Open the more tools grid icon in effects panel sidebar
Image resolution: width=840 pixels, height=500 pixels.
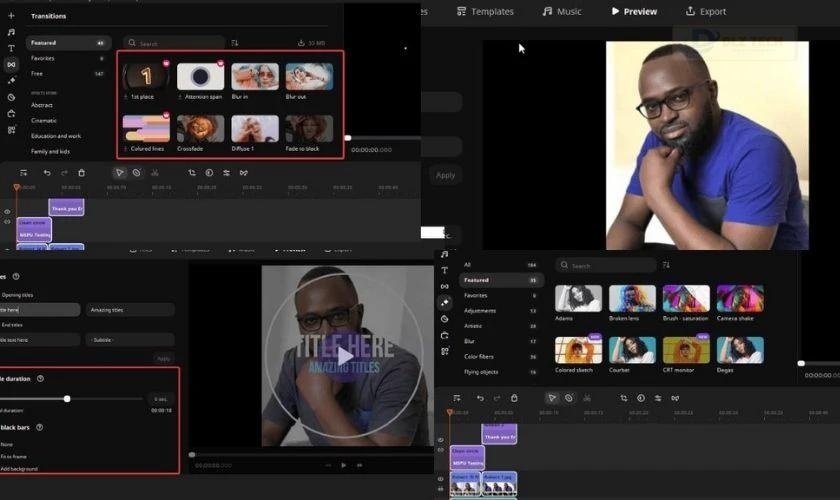(x=445, y=352)
